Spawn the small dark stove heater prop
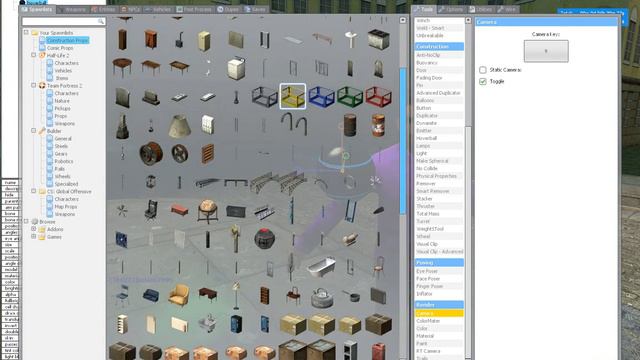 pos(179,40)
